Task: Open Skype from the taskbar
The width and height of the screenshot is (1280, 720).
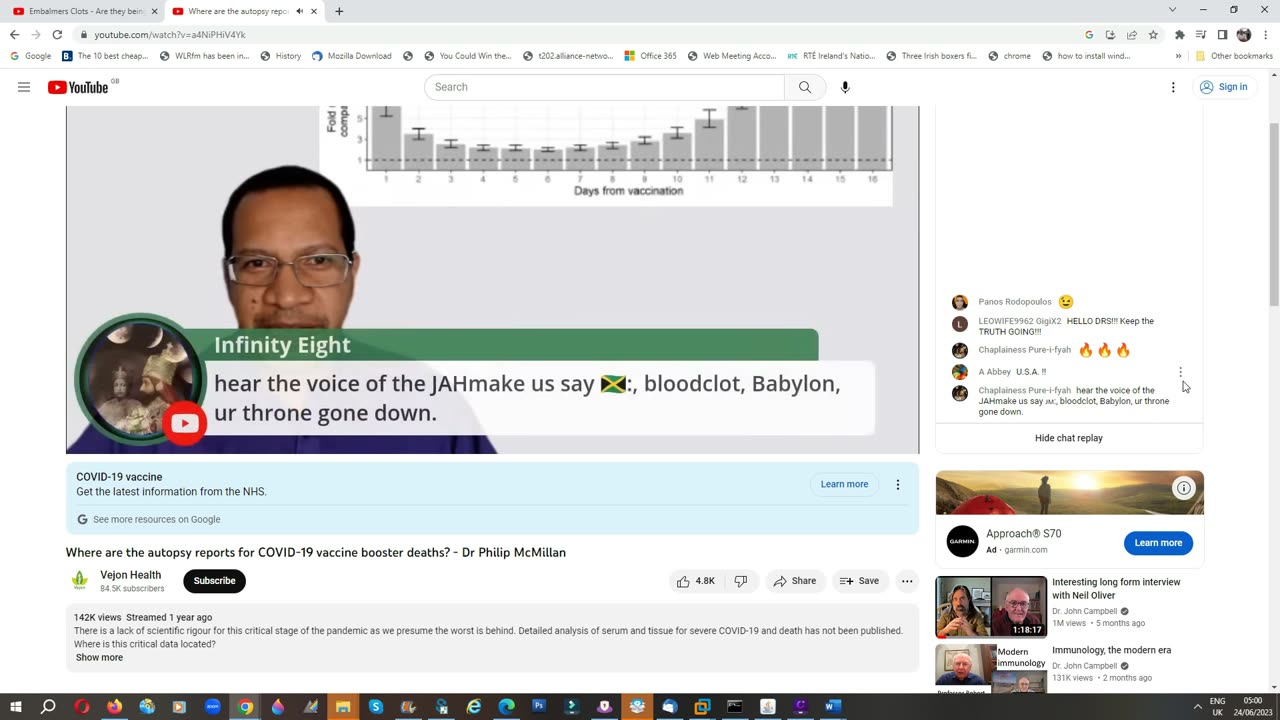Action: (376, 706)
